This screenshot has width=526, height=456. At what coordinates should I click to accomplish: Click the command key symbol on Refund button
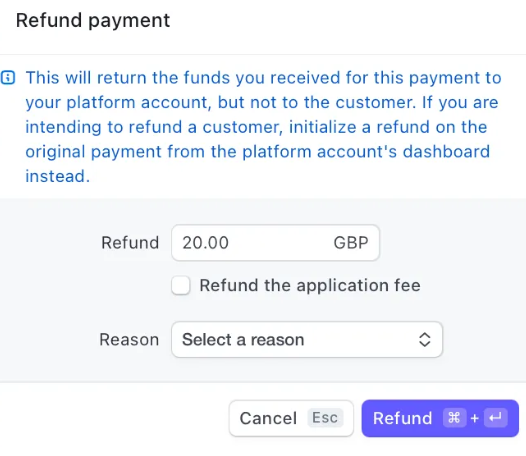click(x=454, y=418)
